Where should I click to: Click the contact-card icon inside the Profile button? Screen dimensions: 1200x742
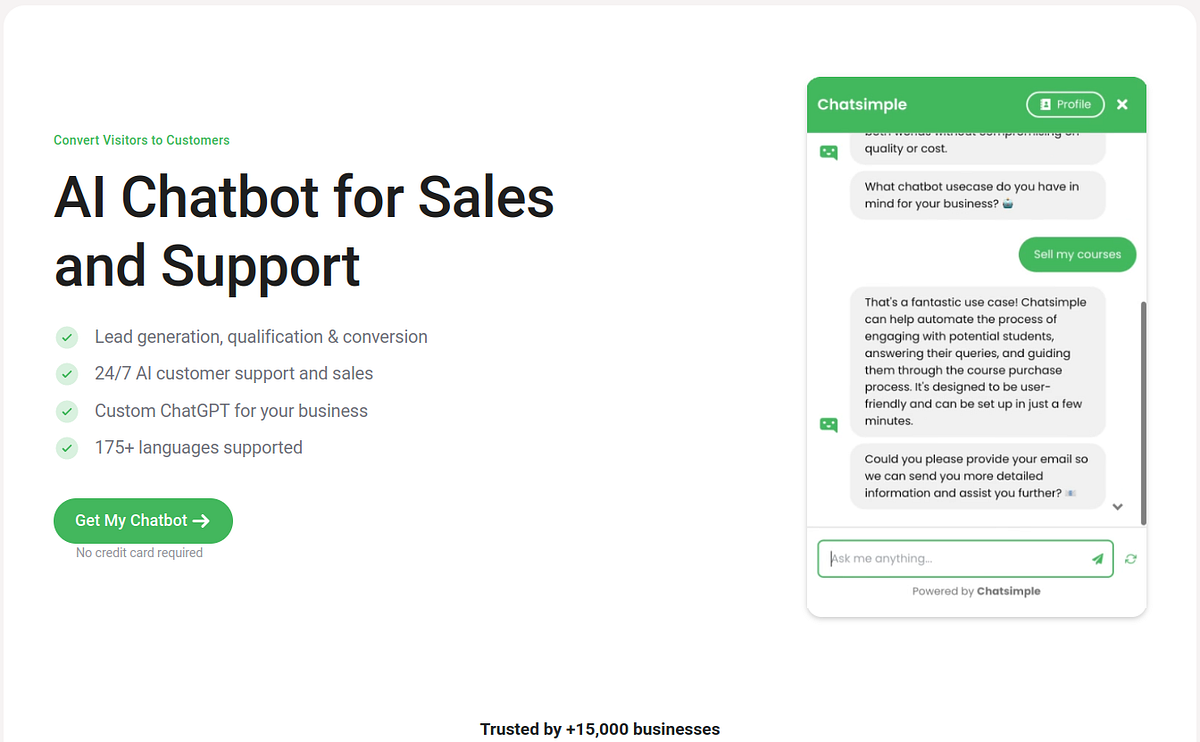click(x=1043, y=104)
